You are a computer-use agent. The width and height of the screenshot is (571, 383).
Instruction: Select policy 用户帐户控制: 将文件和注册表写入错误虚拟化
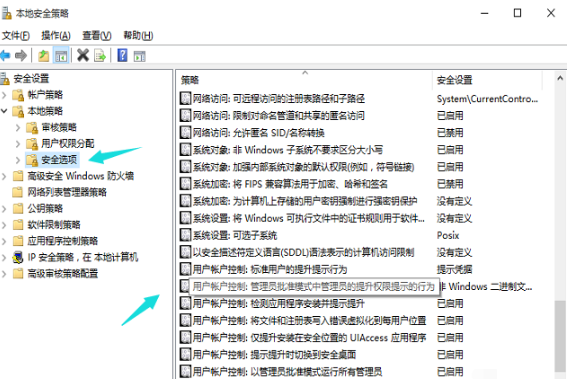(x=309, y=320)
